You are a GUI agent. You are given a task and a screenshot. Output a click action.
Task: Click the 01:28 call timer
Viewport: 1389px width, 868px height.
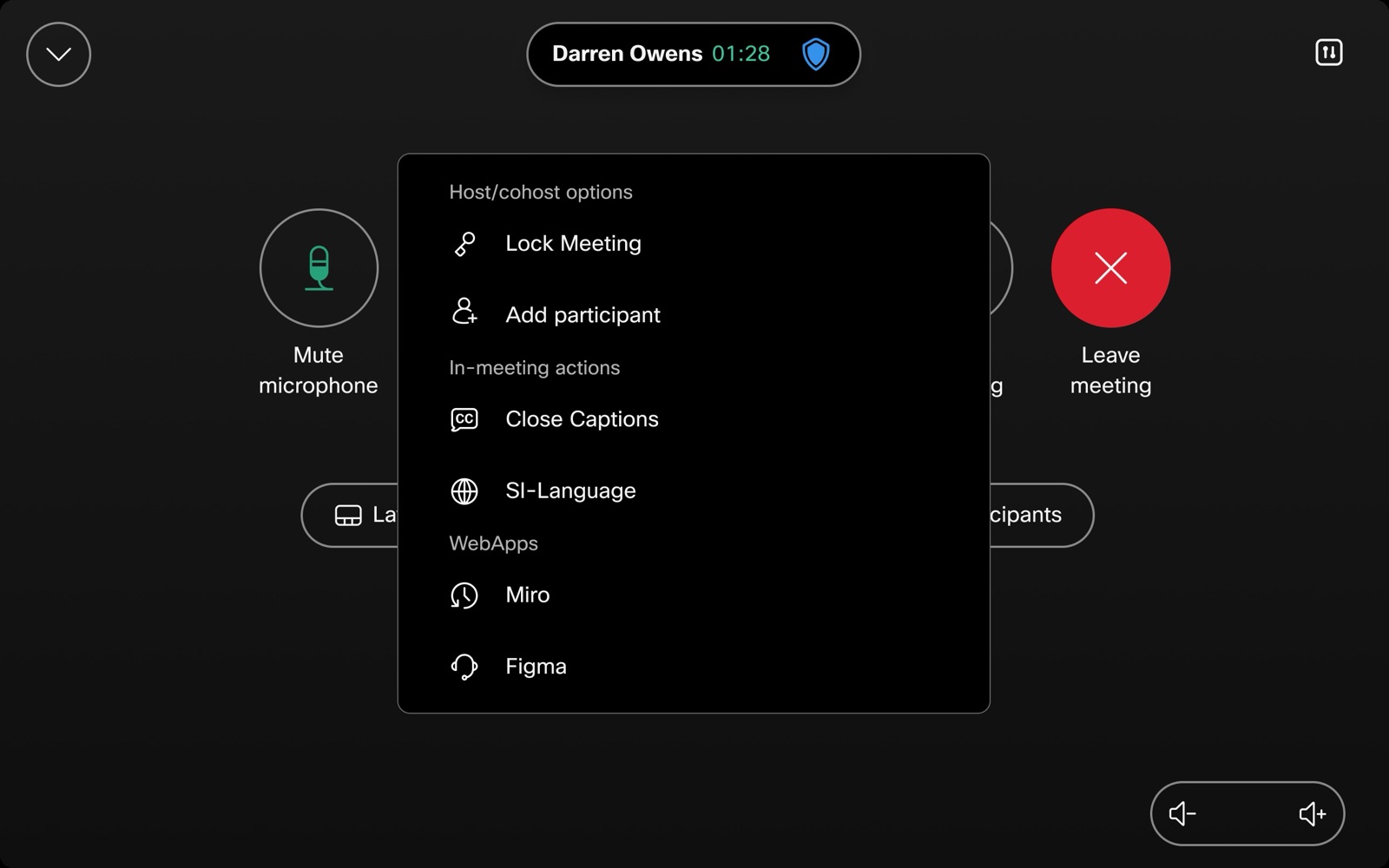(741, 54)
